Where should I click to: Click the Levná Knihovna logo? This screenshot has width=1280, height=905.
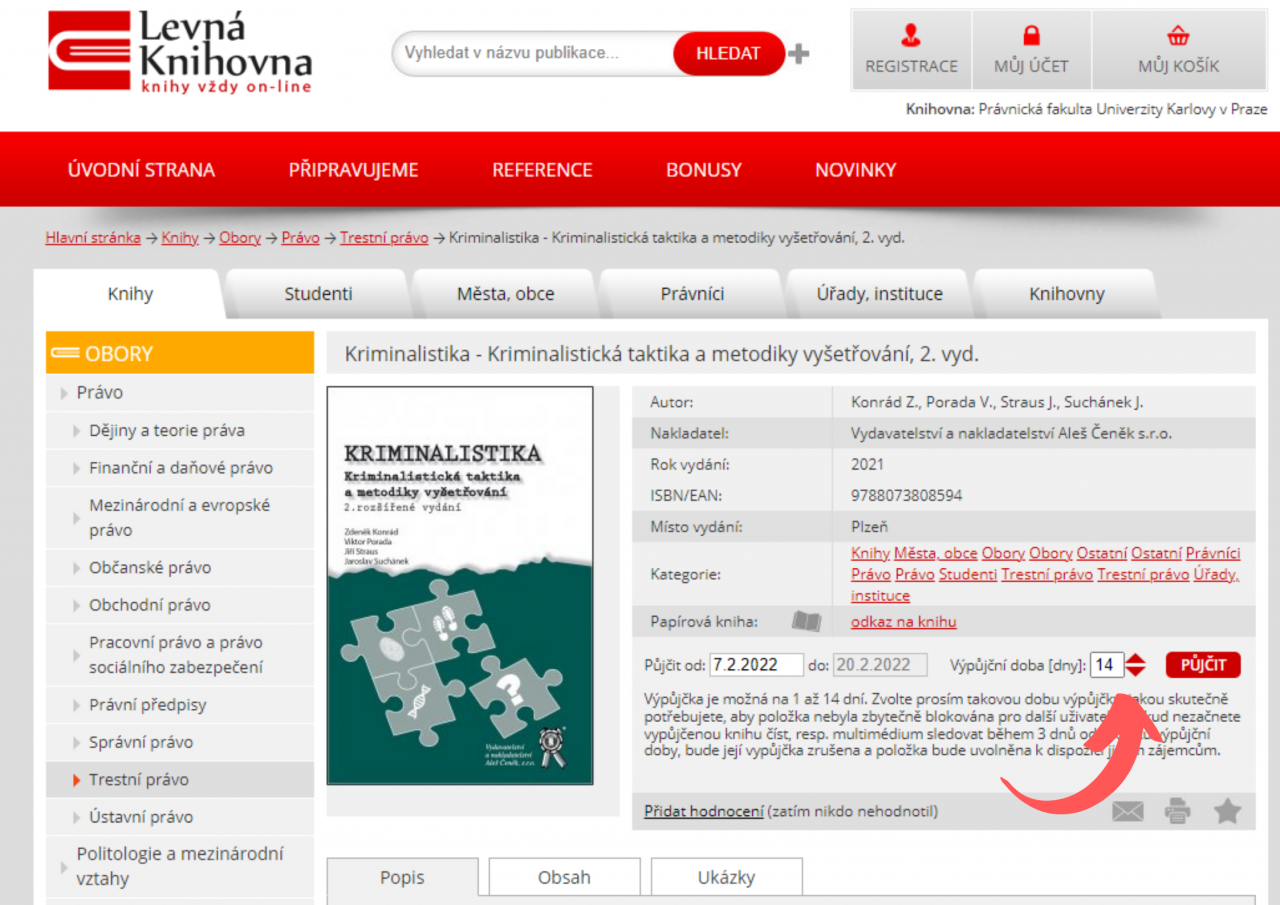click(180, 52)
